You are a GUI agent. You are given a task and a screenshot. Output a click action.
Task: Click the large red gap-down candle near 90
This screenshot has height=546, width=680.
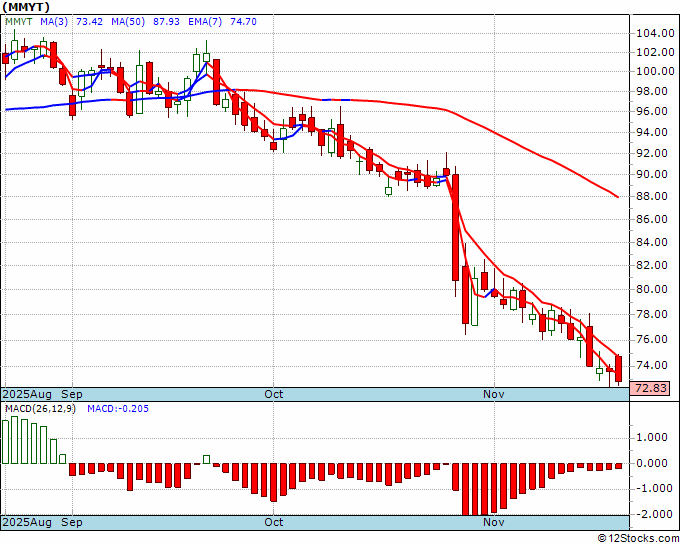pos(455,227)
